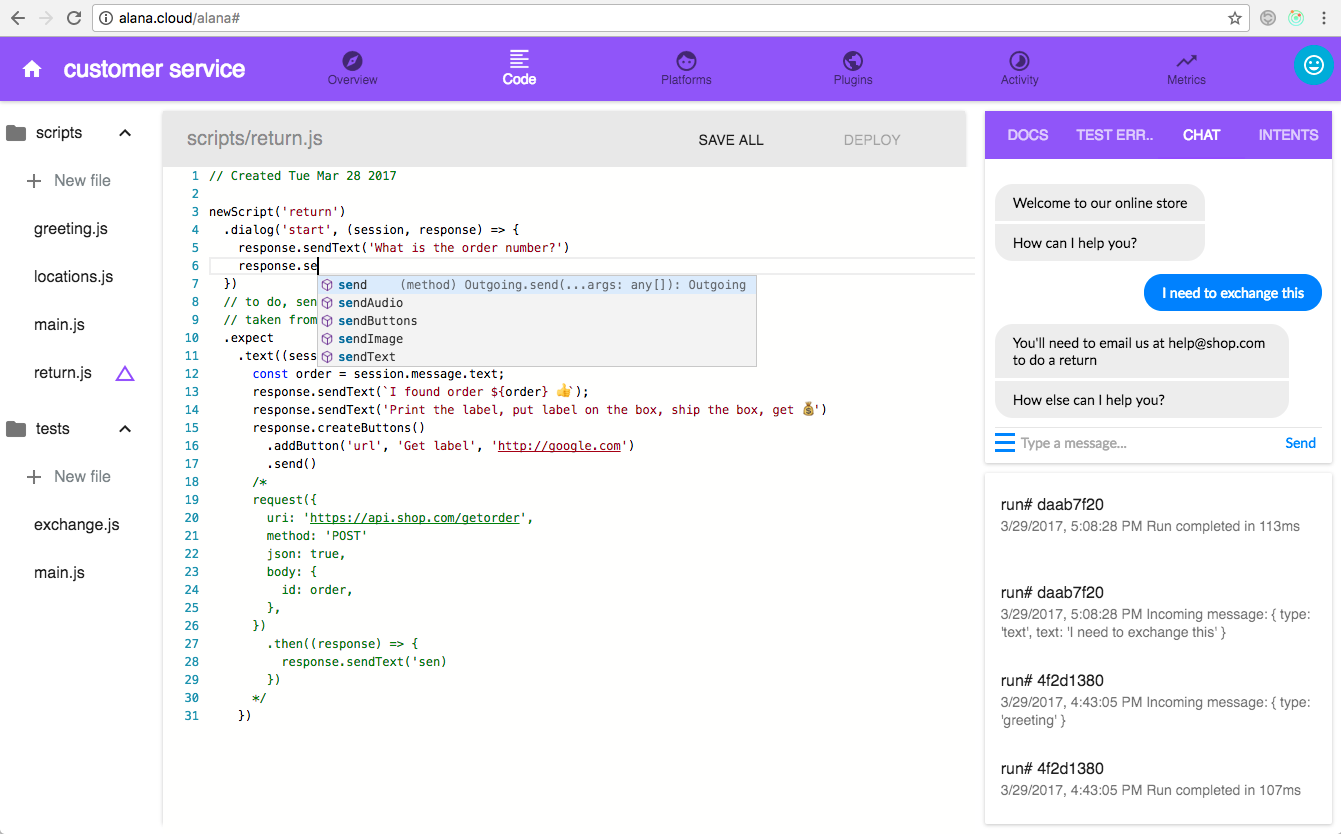The image size is (1341, 834).
Task: Click the customer service title
Action: pos(154,69)
